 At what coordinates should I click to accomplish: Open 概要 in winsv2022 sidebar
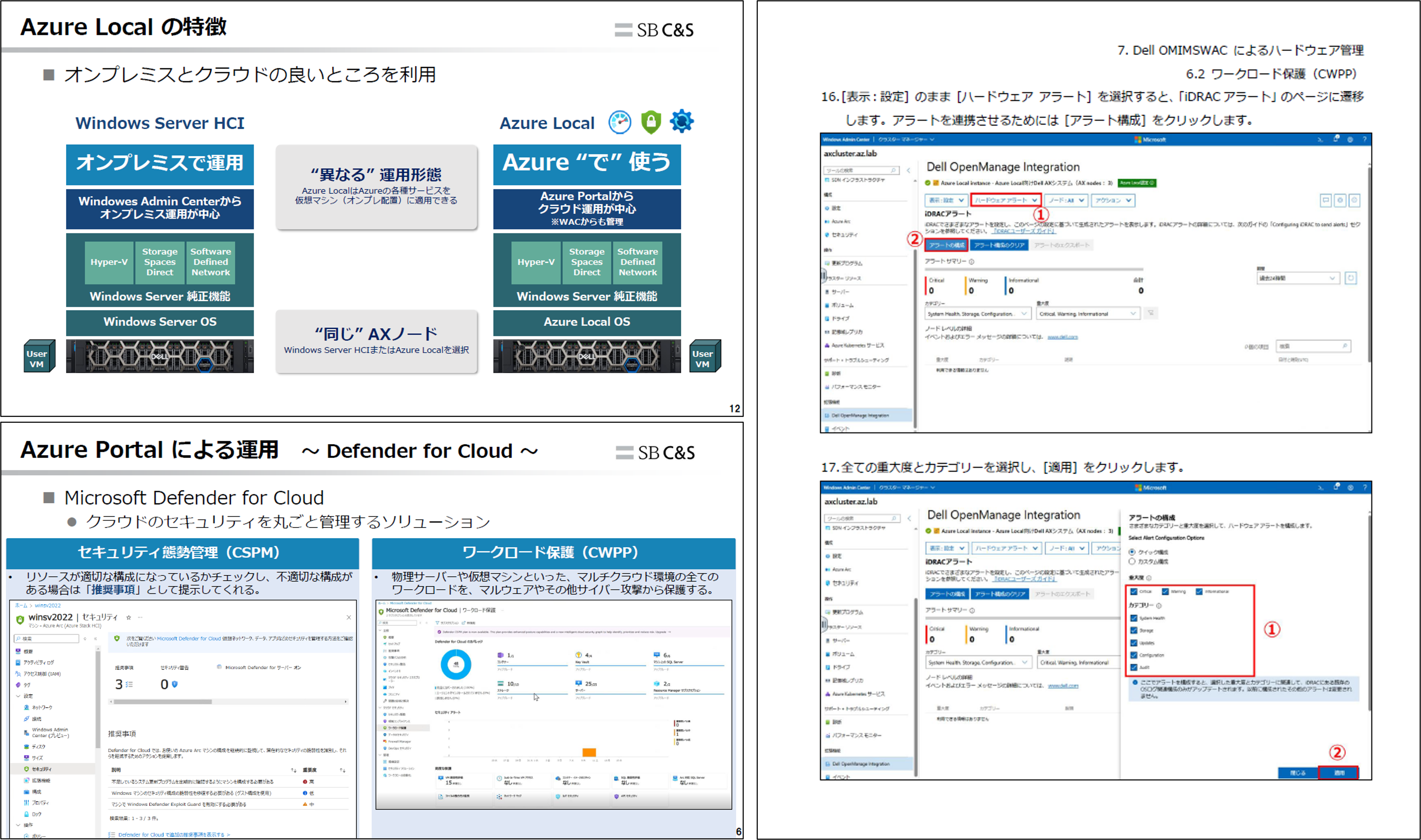(24, 651)
